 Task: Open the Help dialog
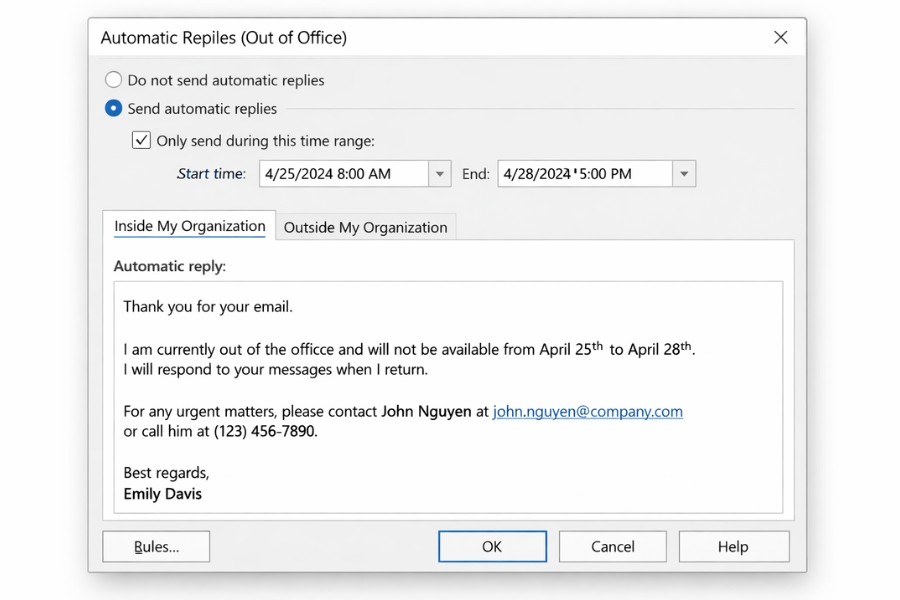733,546
